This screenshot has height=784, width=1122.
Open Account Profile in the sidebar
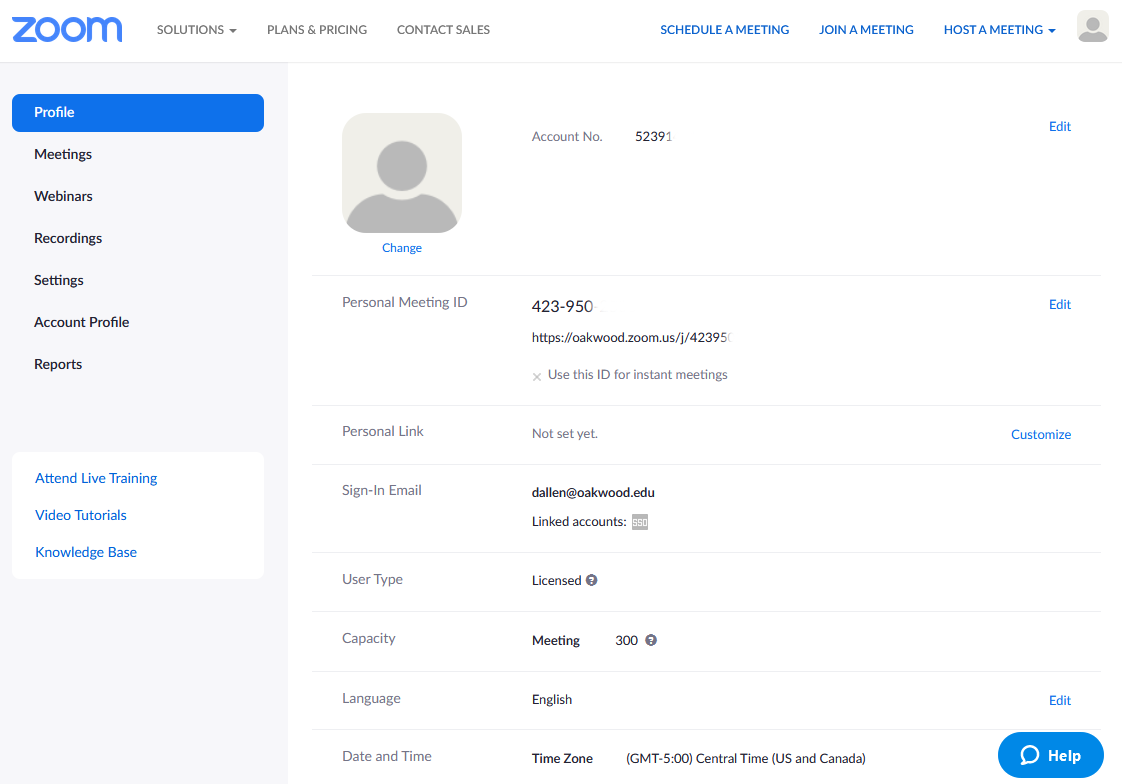(x=82, y=322)
